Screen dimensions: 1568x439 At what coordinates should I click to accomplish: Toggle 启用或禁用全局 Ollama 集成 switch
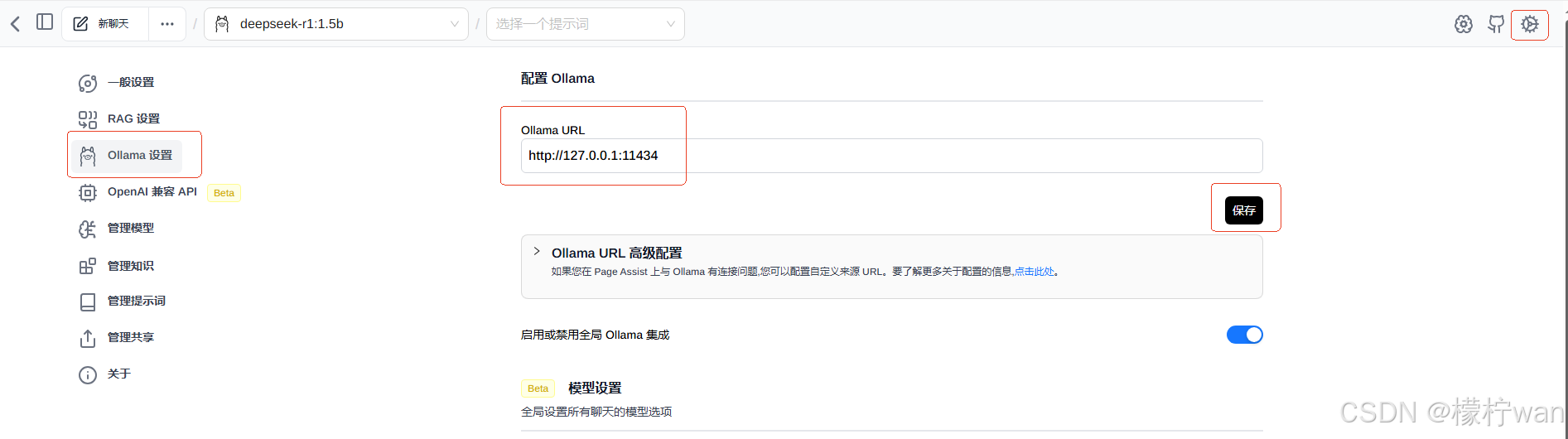(1244, 335)
